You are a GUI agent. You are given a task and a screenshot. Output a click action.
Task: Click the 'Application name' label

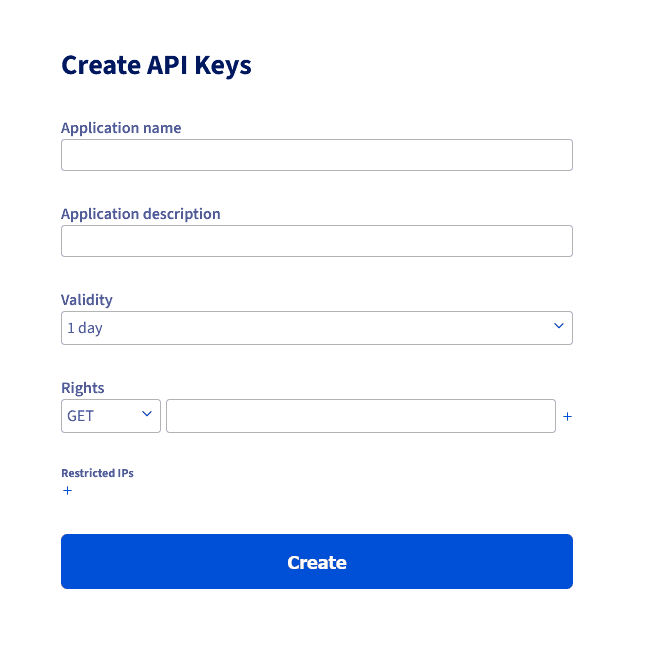(x=121, y=128)
